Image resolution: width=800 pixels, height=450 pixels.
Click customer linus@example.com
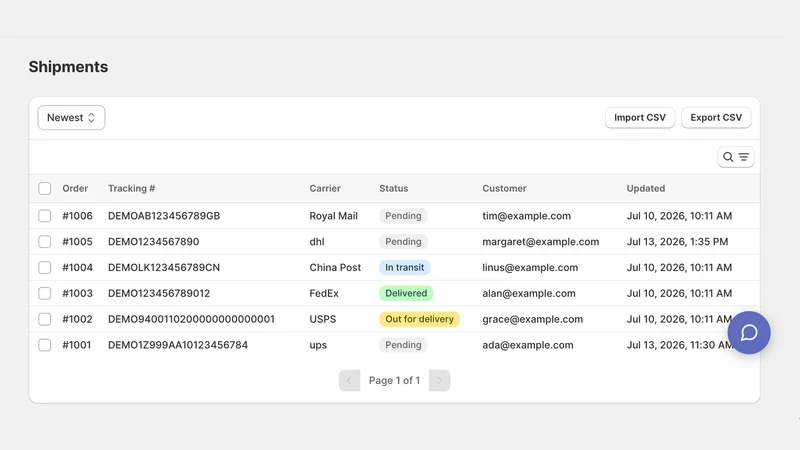pyautogui.click(x=530, y=267)
